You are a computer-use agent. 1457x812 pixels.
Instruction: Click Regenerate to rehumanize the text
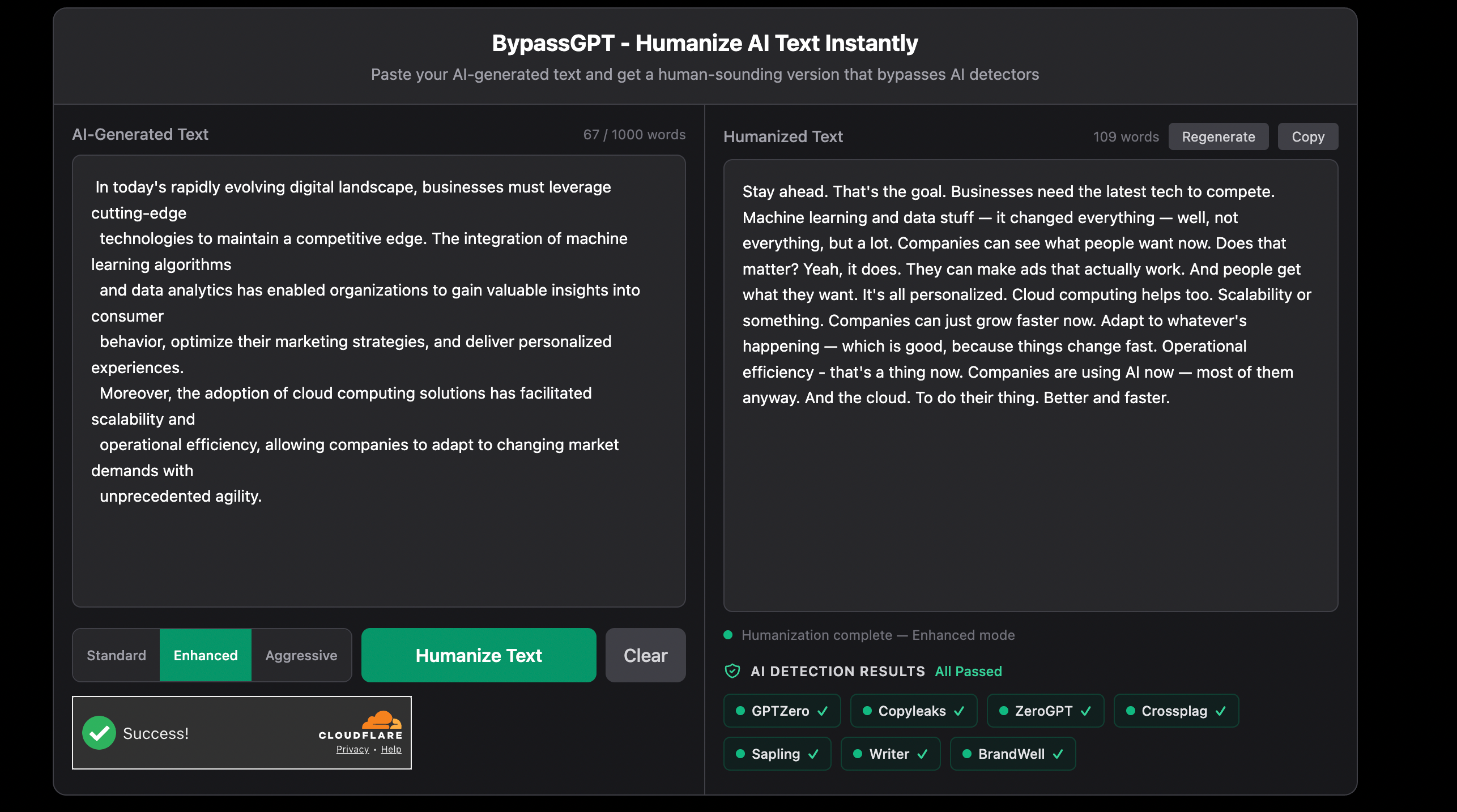1218,136
